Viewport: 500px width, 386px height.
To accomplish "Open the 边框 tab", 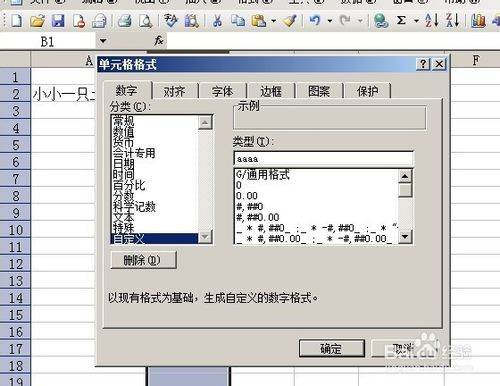I will (271, 91).
